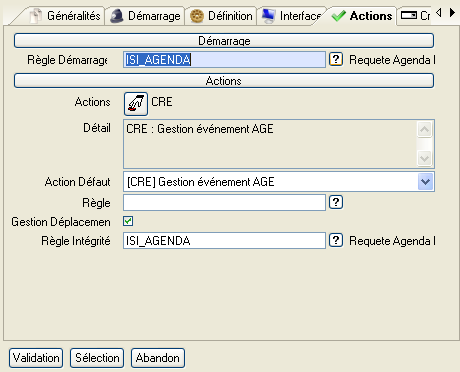Collapse the Démarrage section header
Viewport: 460px width, 372px height.
(224, 41)
